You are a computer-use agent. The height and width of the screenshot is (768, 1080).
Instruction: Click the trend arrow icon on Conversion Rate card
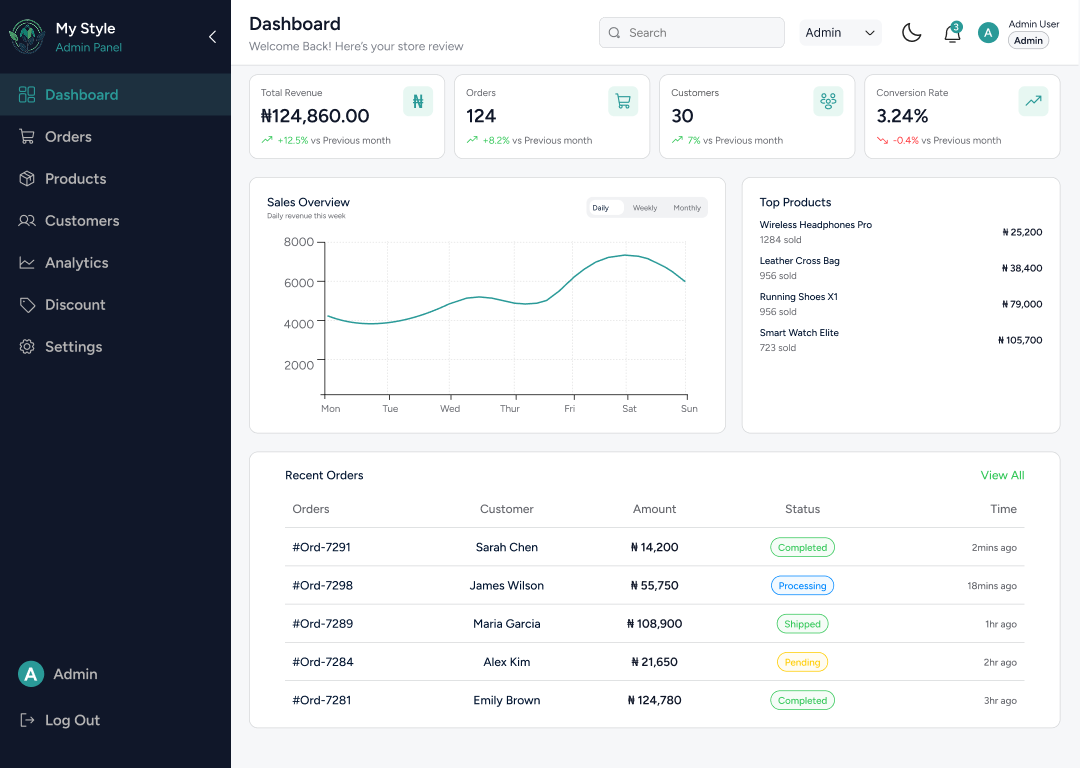point(1033,101)
